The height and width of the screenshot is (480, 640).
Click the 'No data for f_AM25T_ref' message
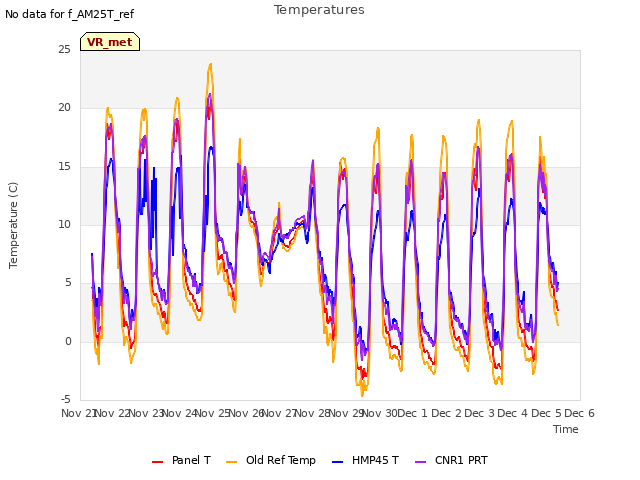tap(69, 14)
